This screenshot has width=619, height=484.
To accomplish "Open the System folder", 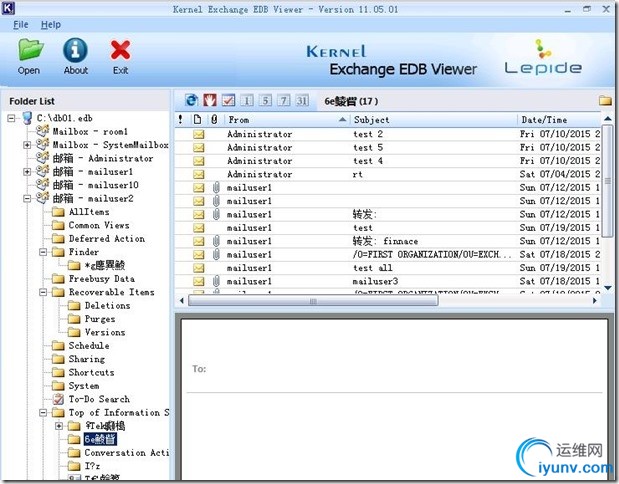I will pyautogui.click(x=84, y=386).
